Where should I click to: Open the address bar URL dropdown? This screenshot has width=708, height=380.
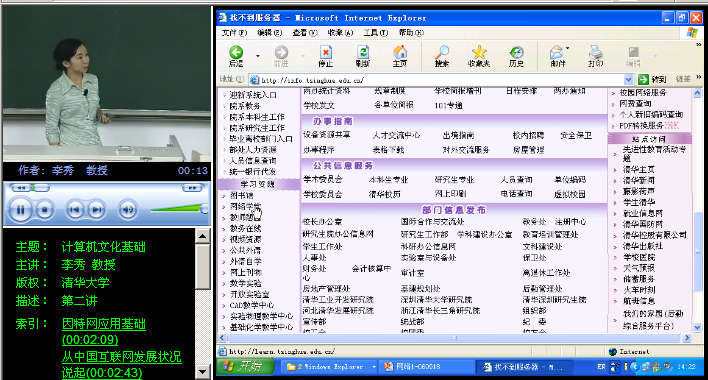tap(628, 80)
